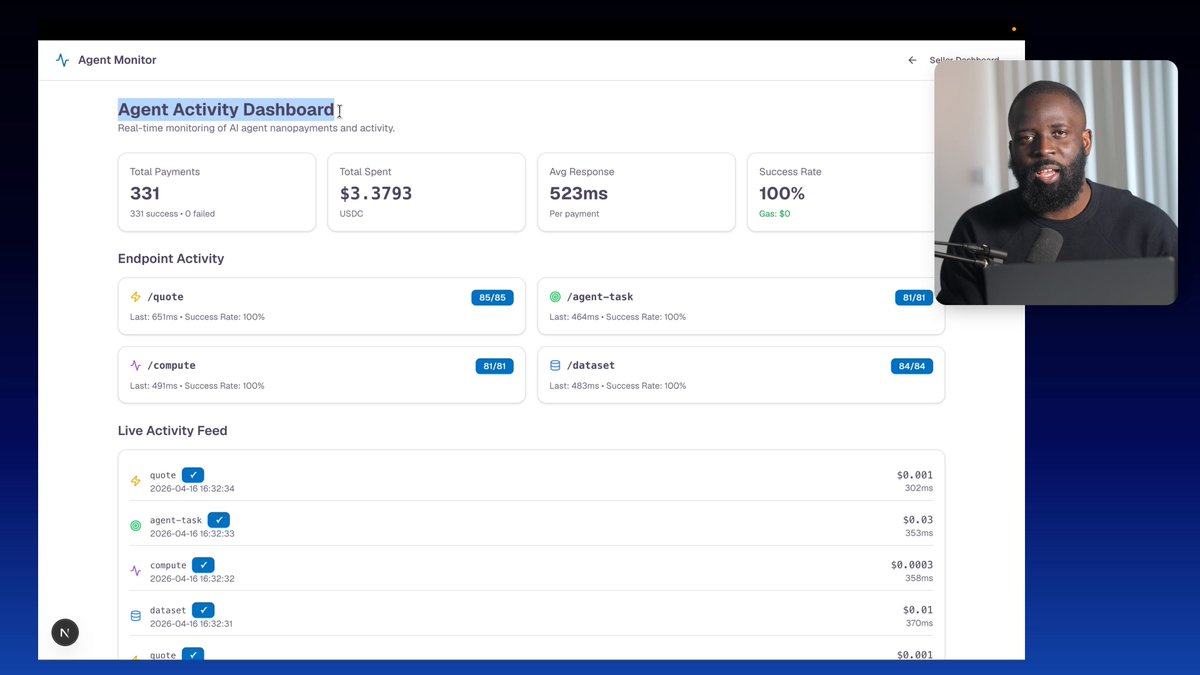
Task: Click the $3.3793 total spent value
Action: [x=376, y=193]
